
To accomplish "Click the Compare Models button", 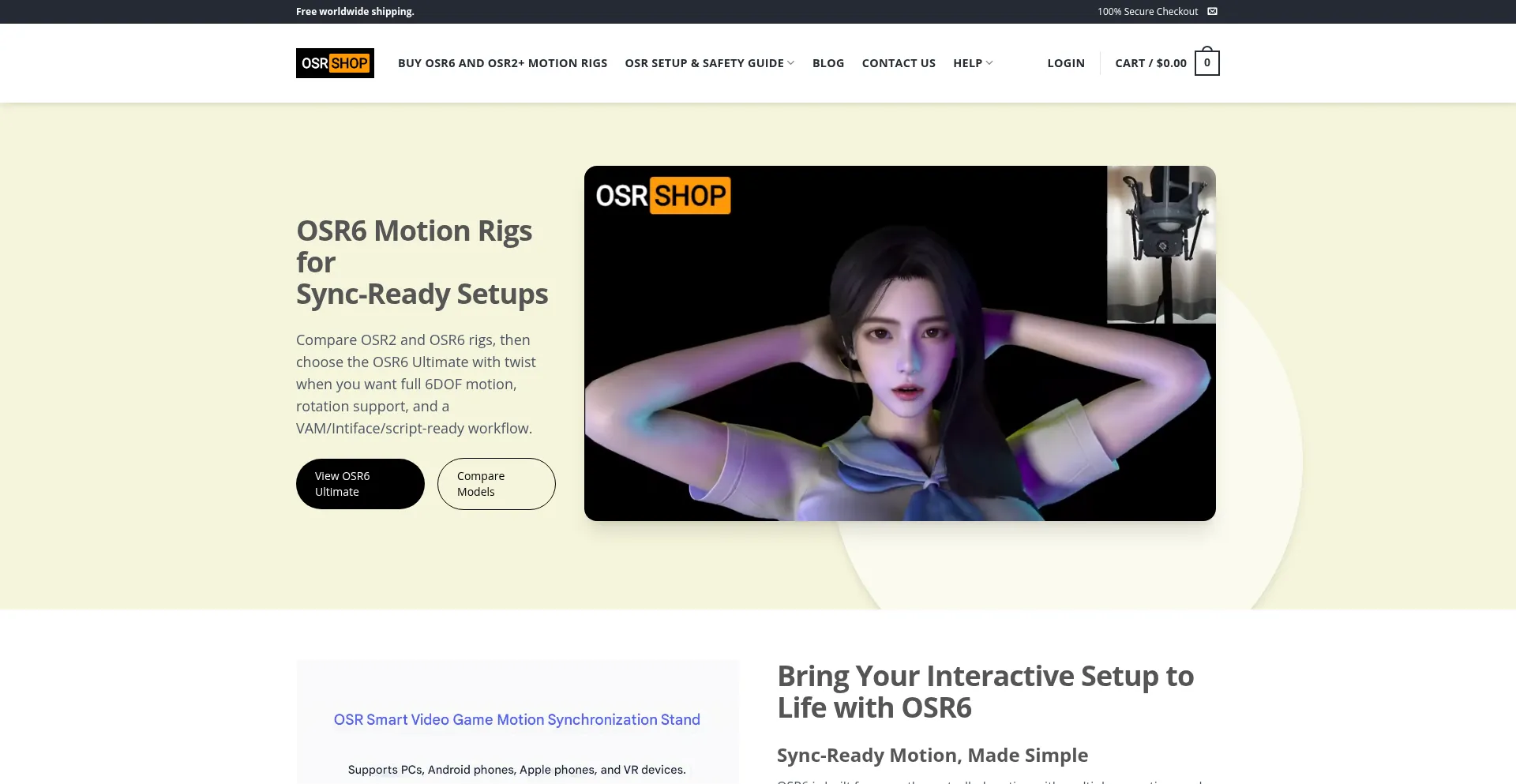I will coord(497,484).
